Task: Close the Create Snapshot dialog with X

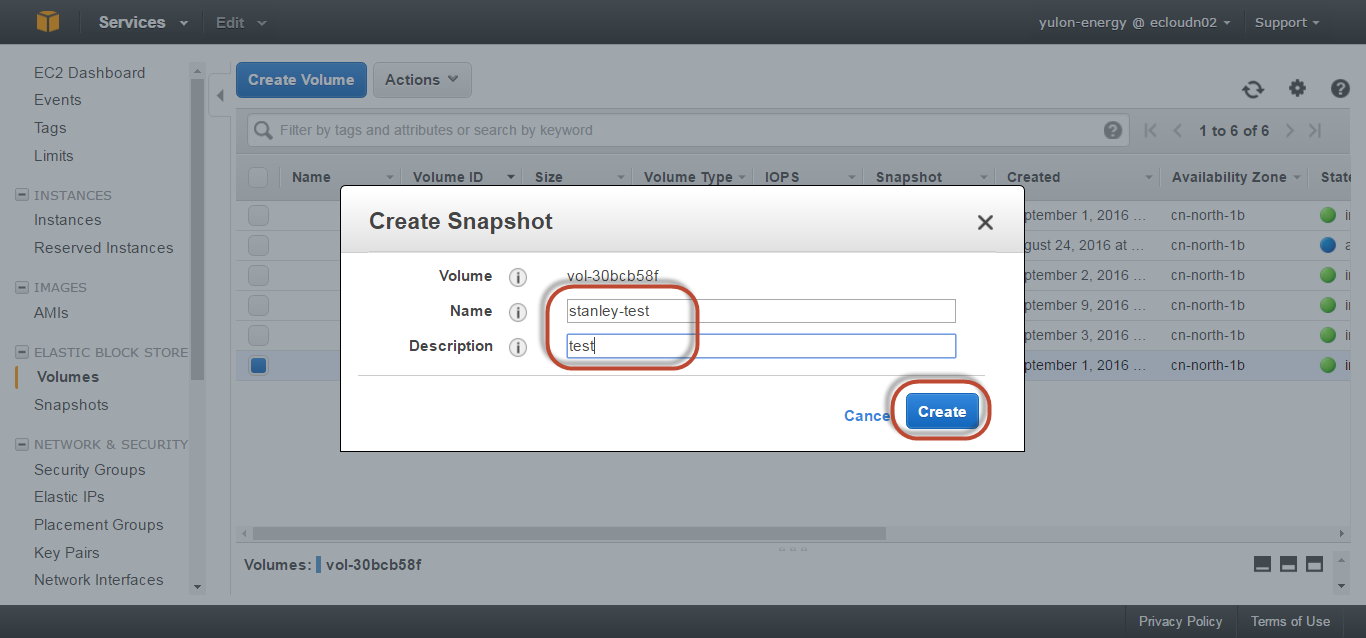Action: 985,222
